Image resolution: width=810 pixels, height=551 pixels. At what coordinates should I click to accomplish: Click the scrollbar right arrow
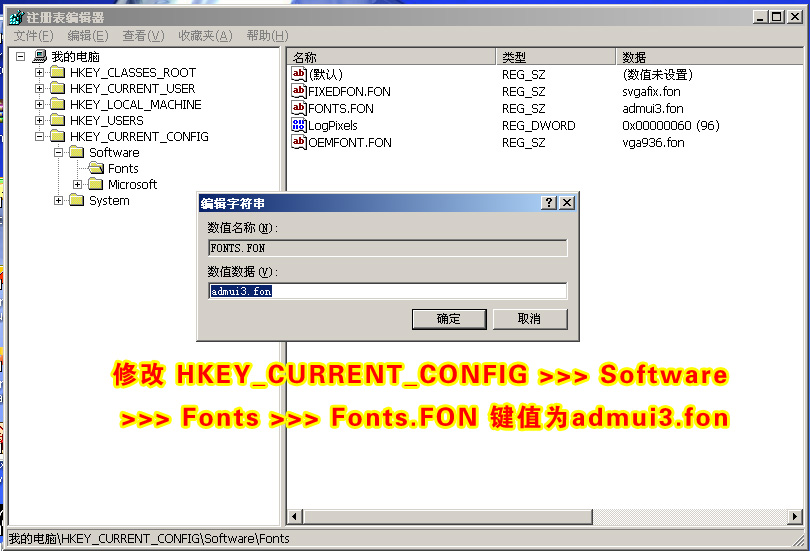point(795,516)
